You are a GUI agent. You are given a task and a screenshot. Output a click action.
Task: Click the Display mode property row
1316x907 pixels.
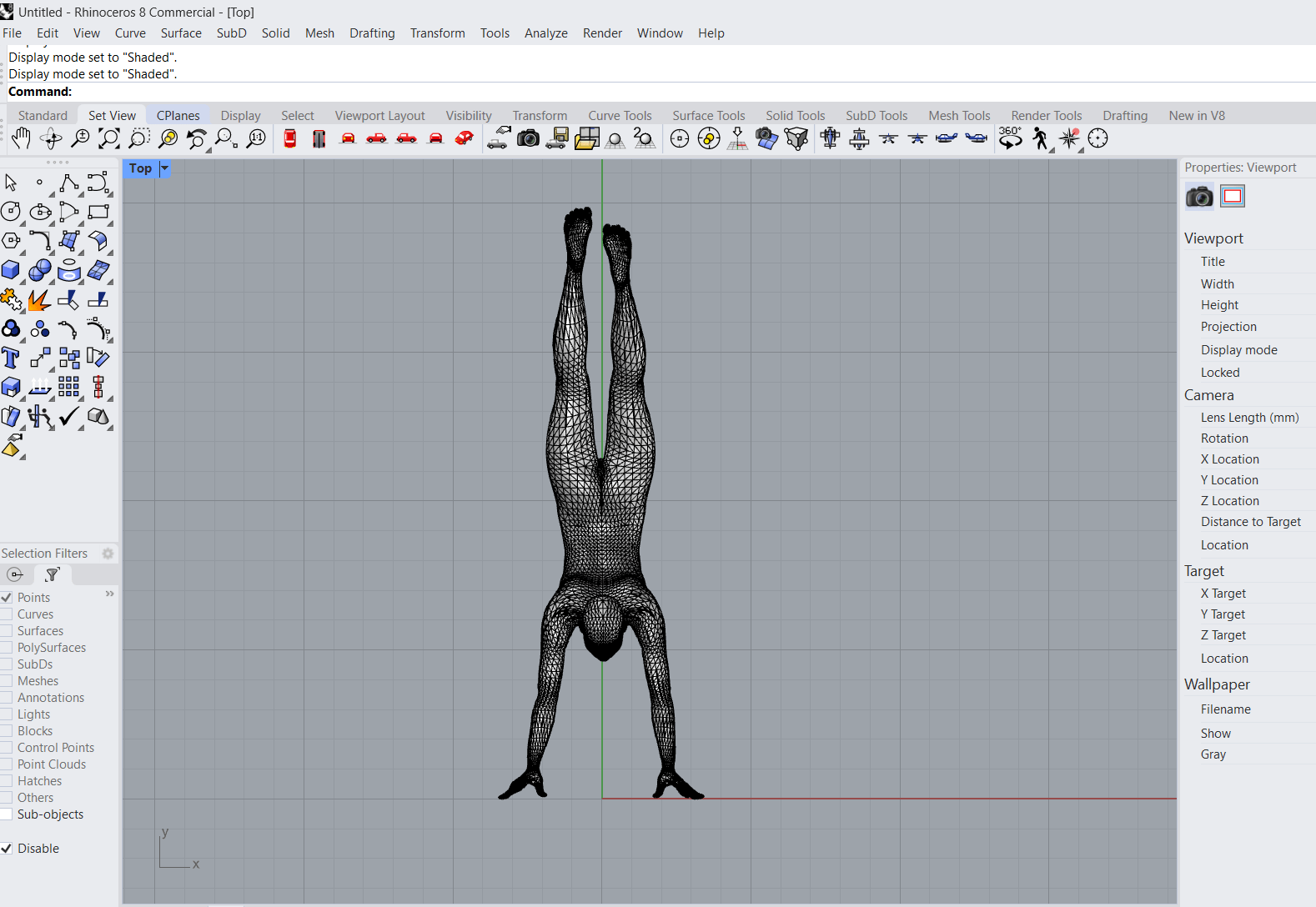click(x=1238, y=350)
